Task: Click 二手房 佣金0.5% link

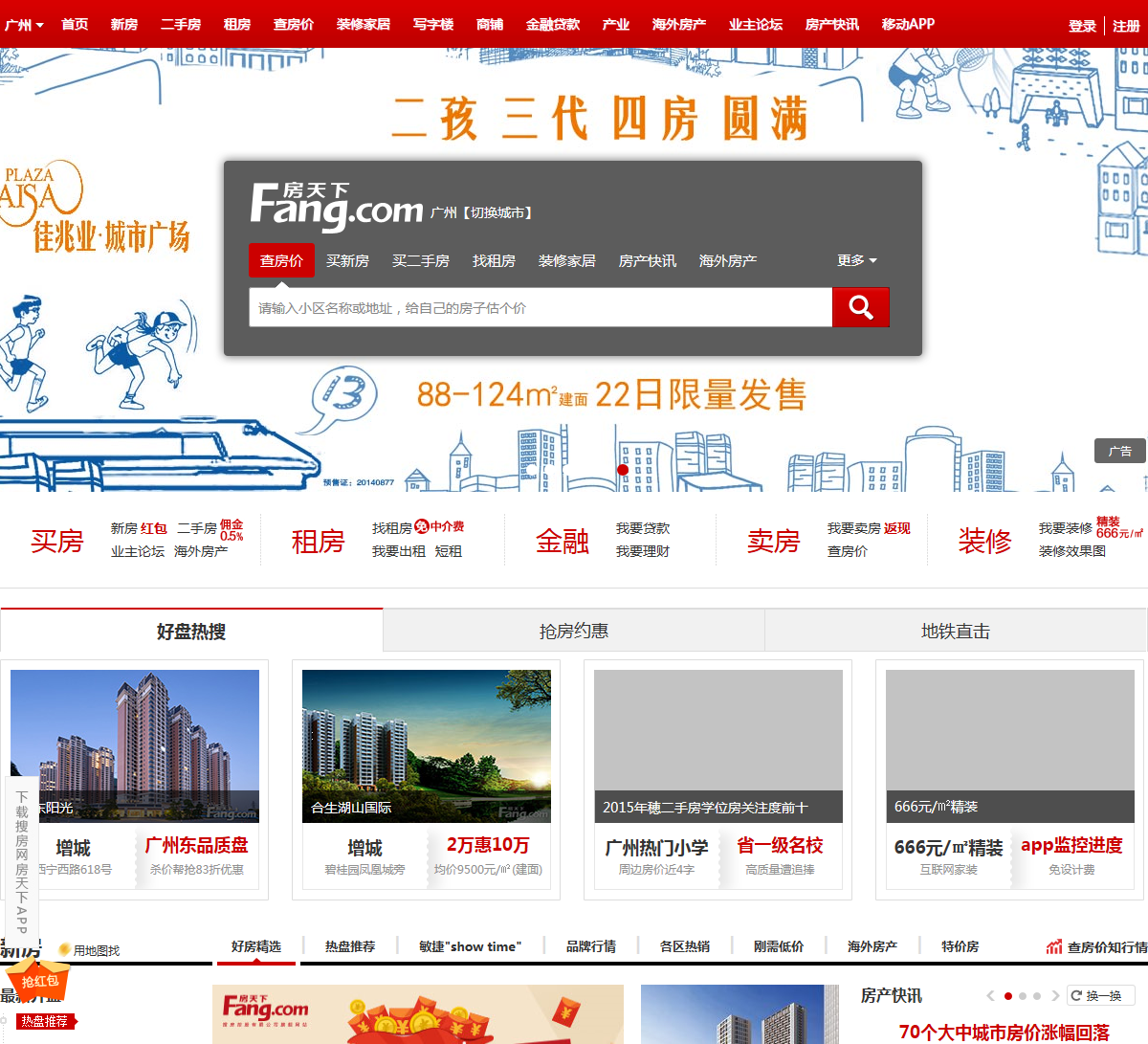Action: [x=210, y=529]
